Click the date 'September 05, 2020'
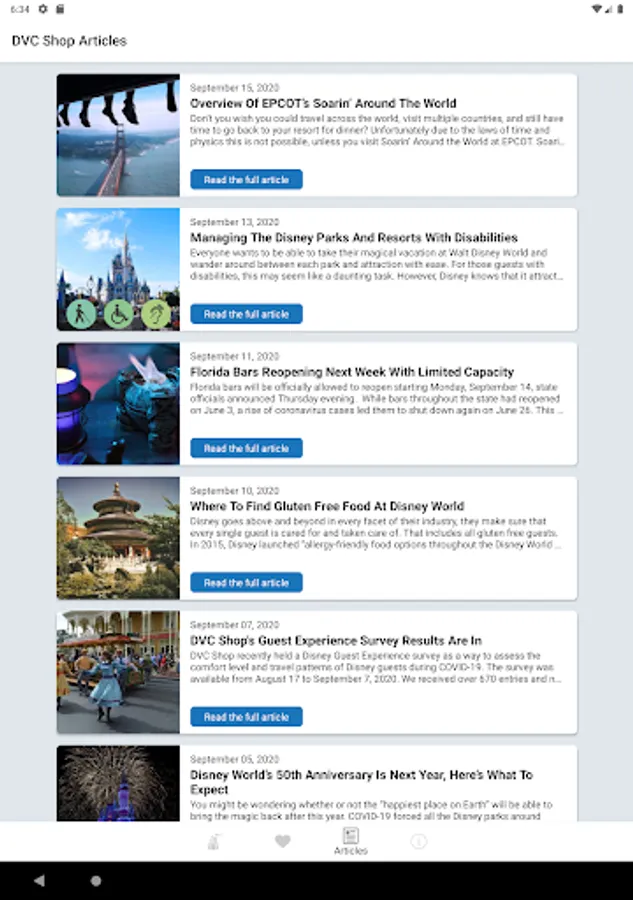Image resolution: width=633 pixels, height=900 pixels. click(234, 759)
